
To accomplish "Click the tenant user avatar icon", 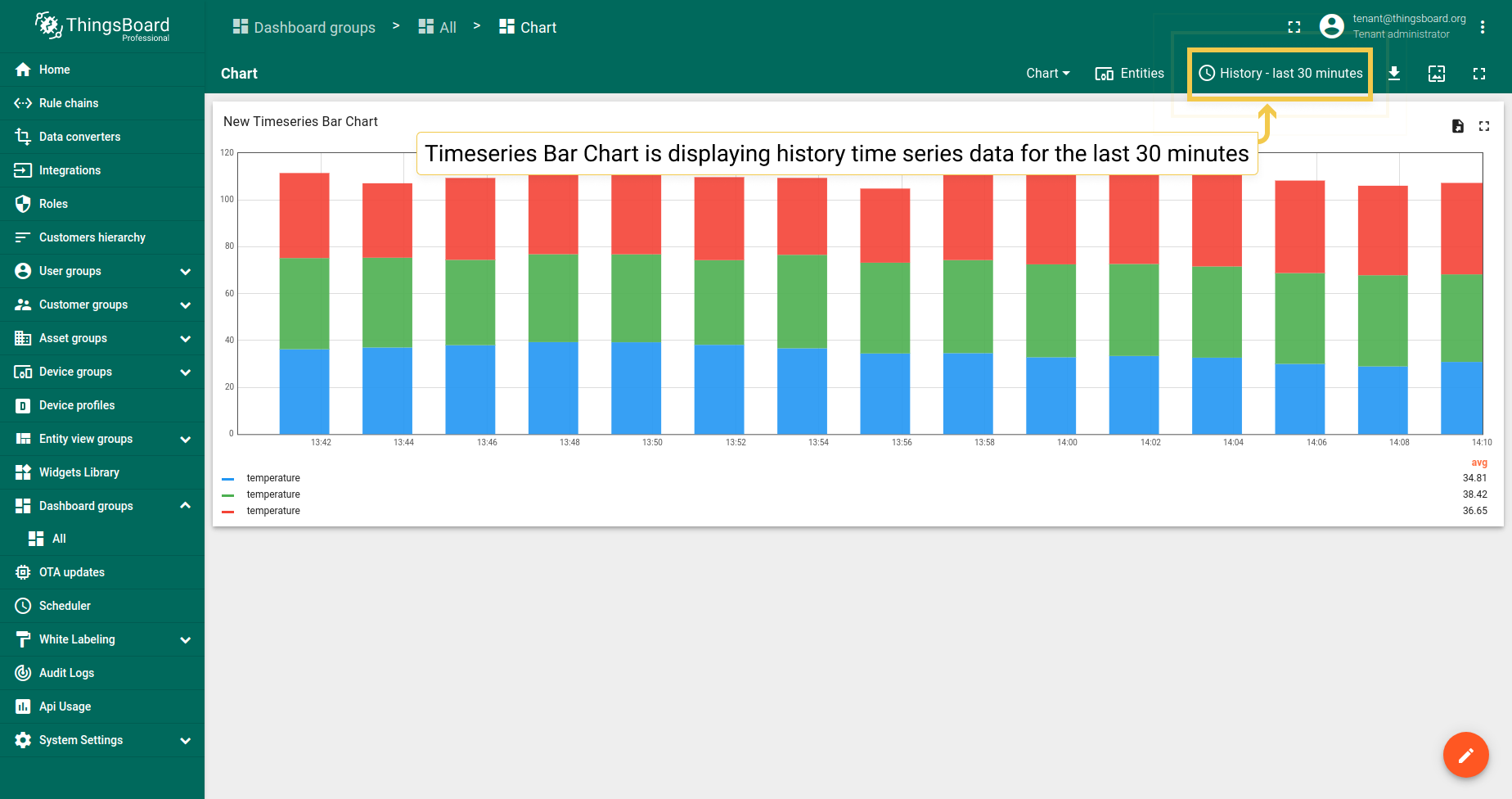I will [1332, 26].
